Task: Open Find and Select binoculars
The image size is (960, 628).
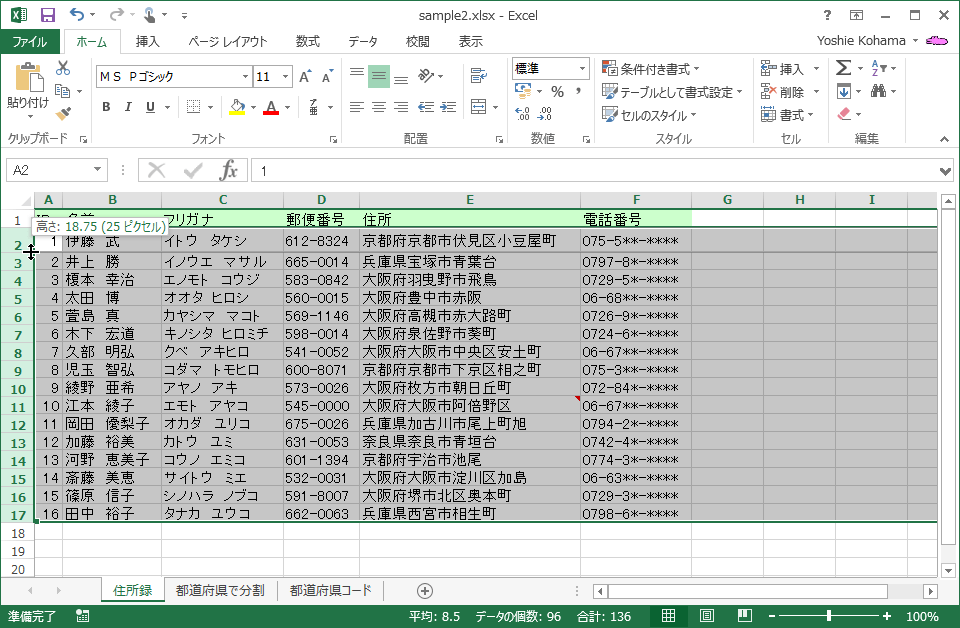Action: [x=879, y=91]
